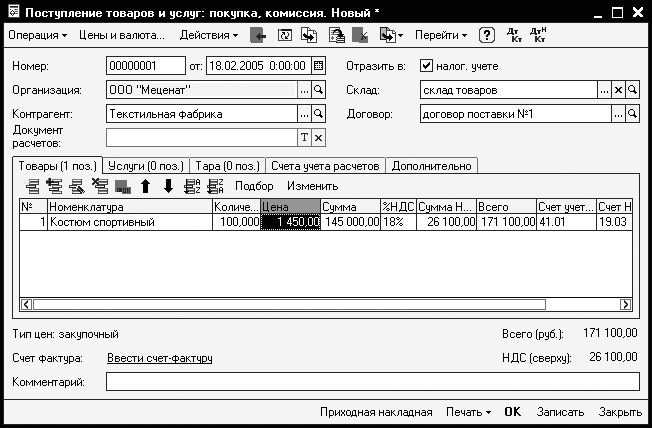This screenshot has width=652, height=428.
Task: Add a new row to goods table
Action: [32, 186]
